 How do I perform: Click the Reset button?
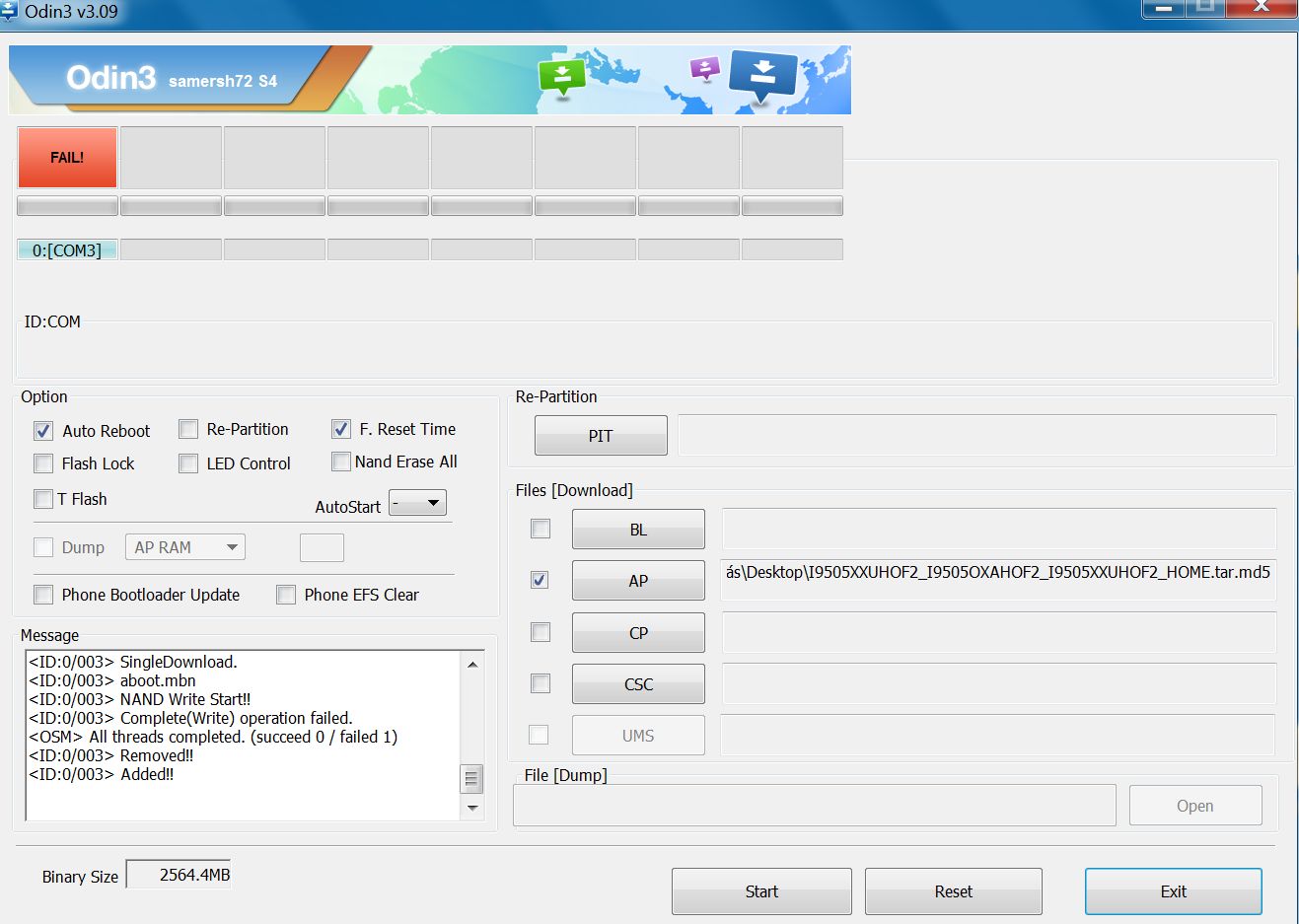954,891
